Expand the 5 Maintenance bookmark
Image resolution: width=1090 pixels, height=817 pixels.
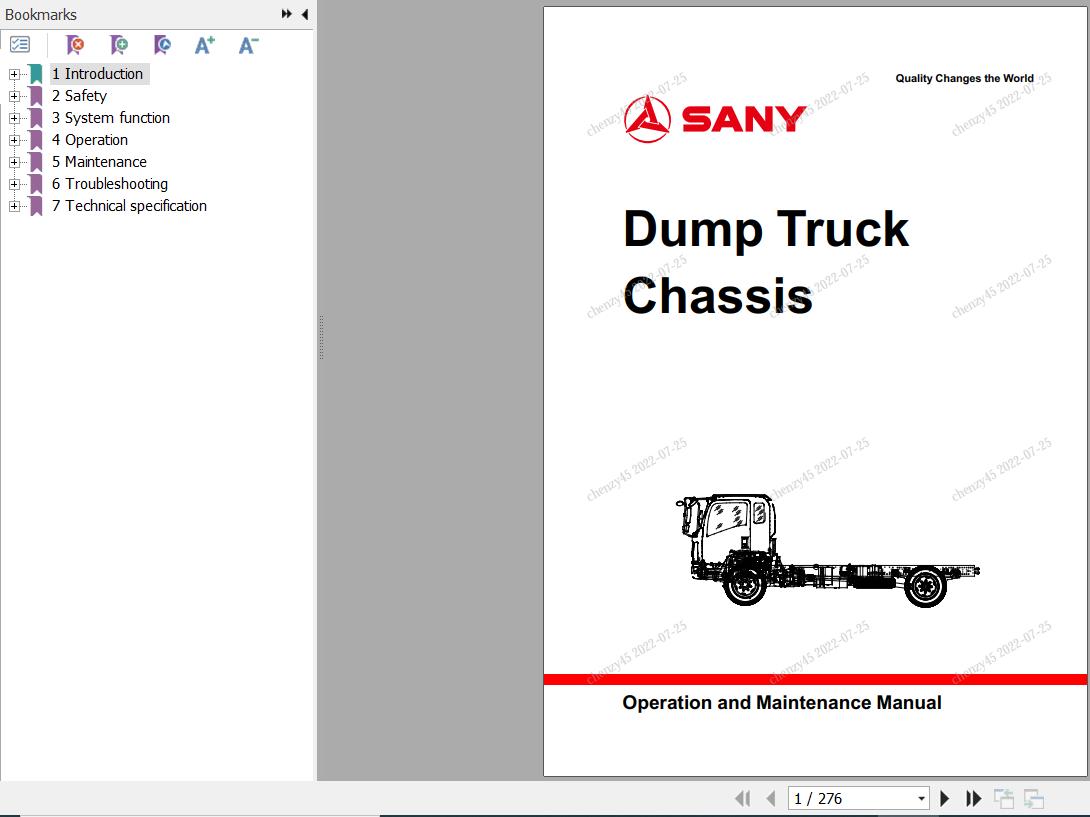click(12, 161)
